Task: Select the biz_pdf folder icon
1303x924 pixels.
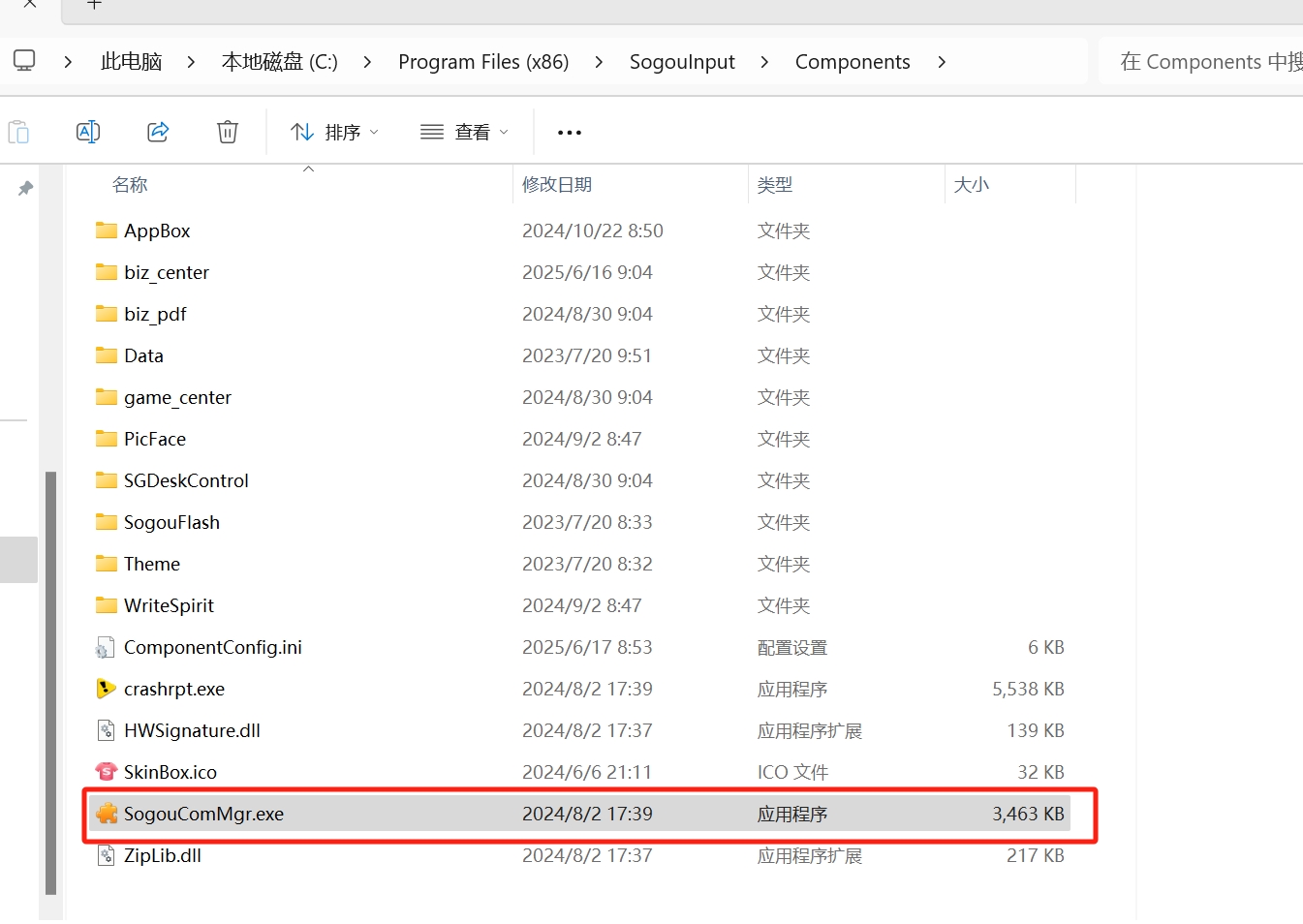Action: coord(107,314)
